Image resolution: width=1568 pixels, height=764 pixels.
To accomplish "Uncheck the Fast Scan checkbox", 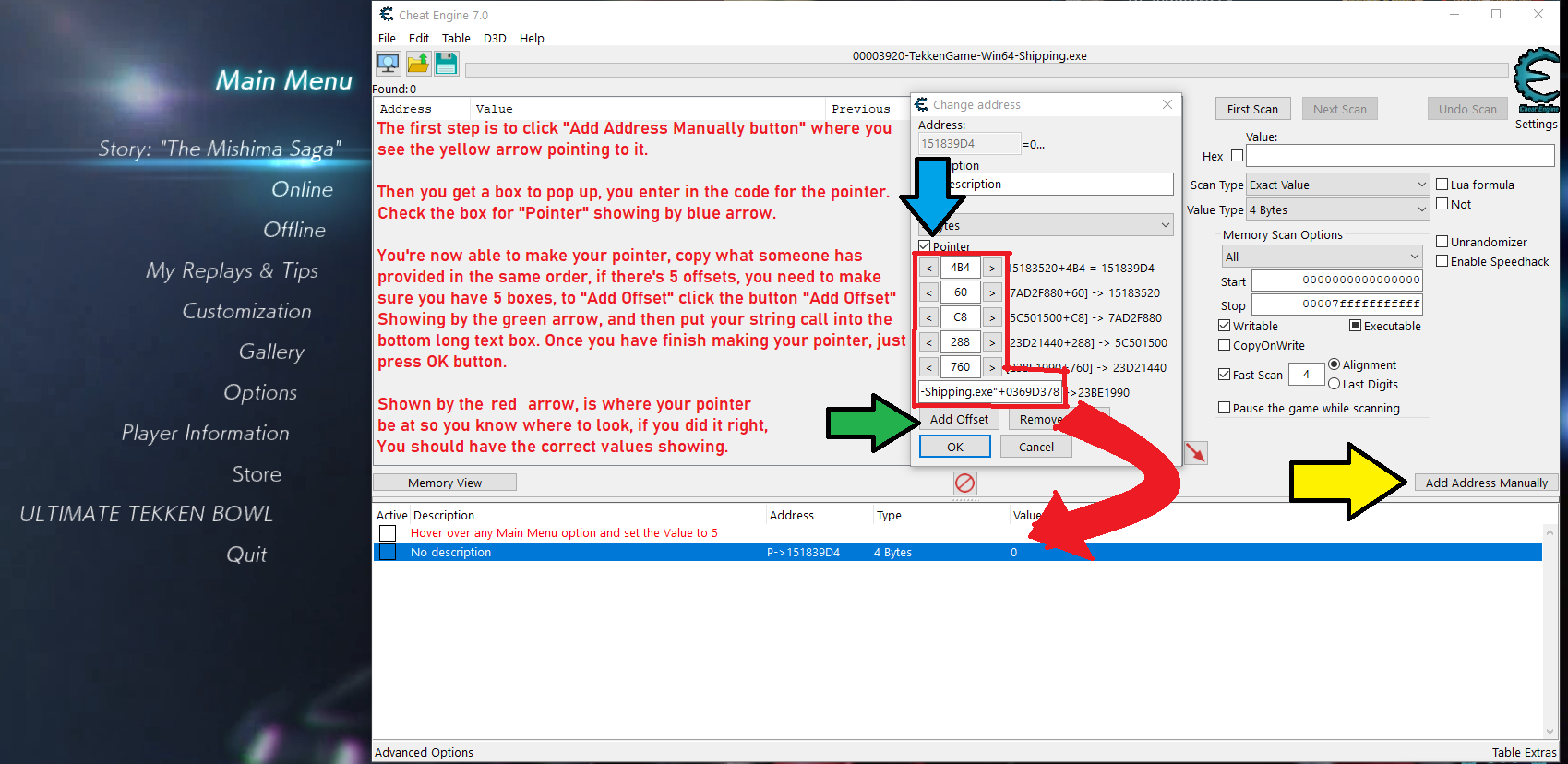I will coord(1225,375).
